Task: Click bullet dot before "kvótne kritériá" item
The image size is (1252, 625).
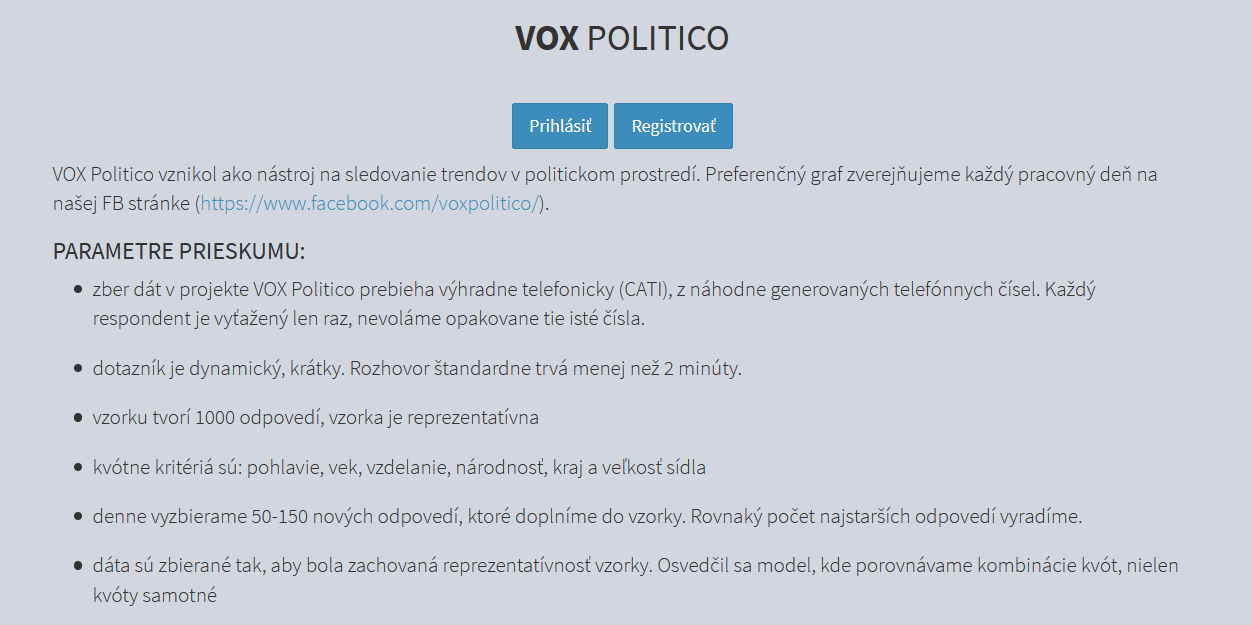Action: pos(78,467)
